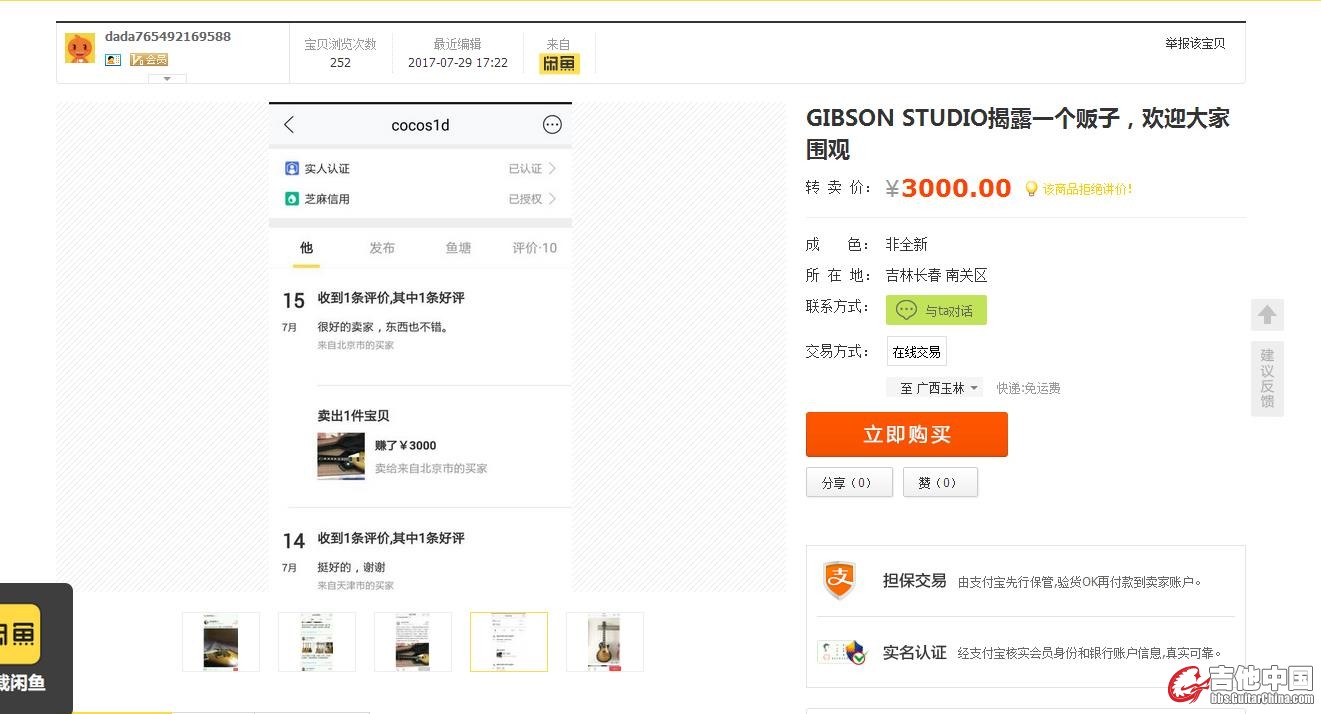Click the ID verification card icon under username

pyautogui.click(x=113, y=60)
